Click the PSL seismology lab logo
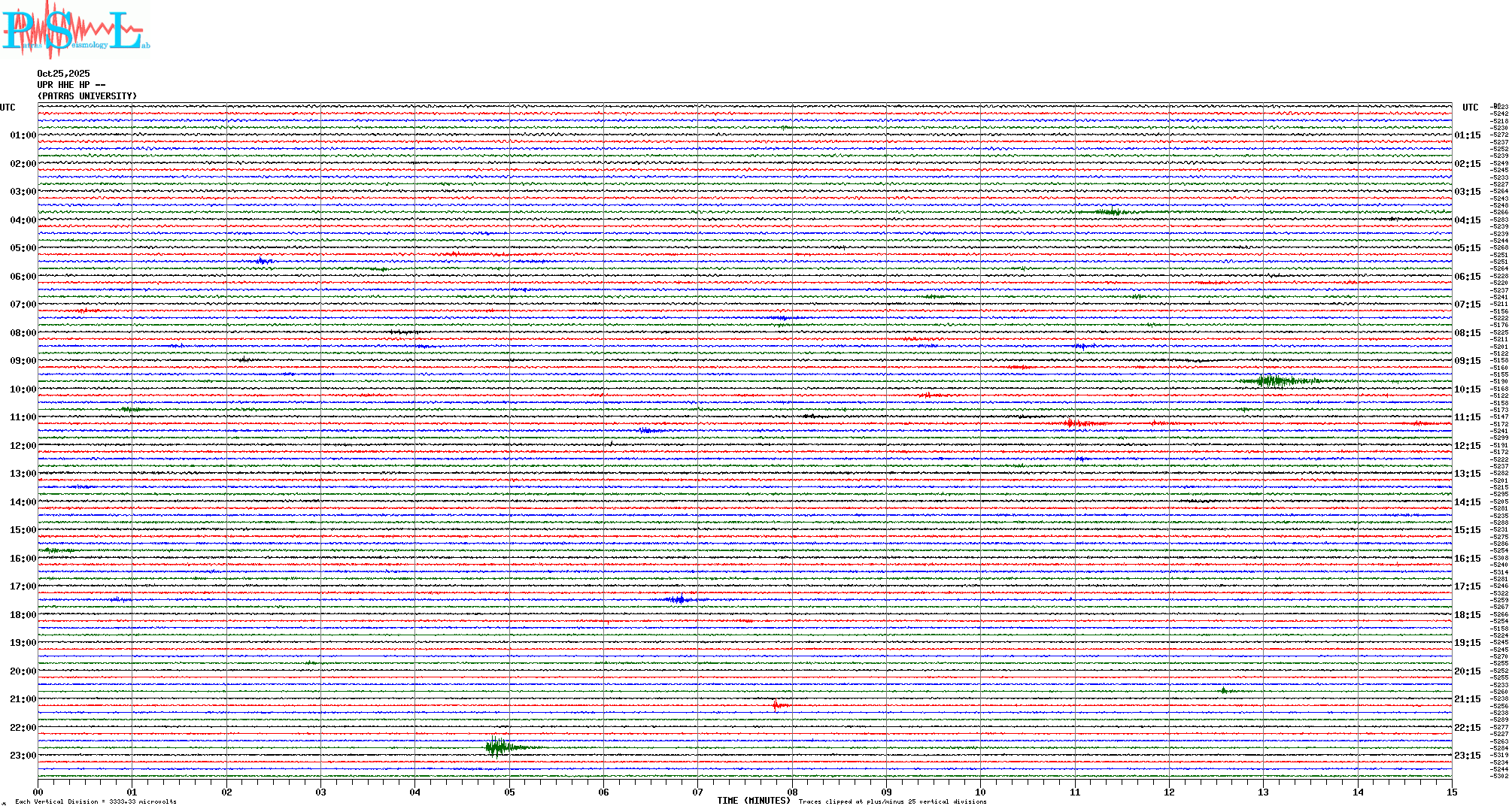This screenshot has width=1512, height=812. click(x=75, y=30)
